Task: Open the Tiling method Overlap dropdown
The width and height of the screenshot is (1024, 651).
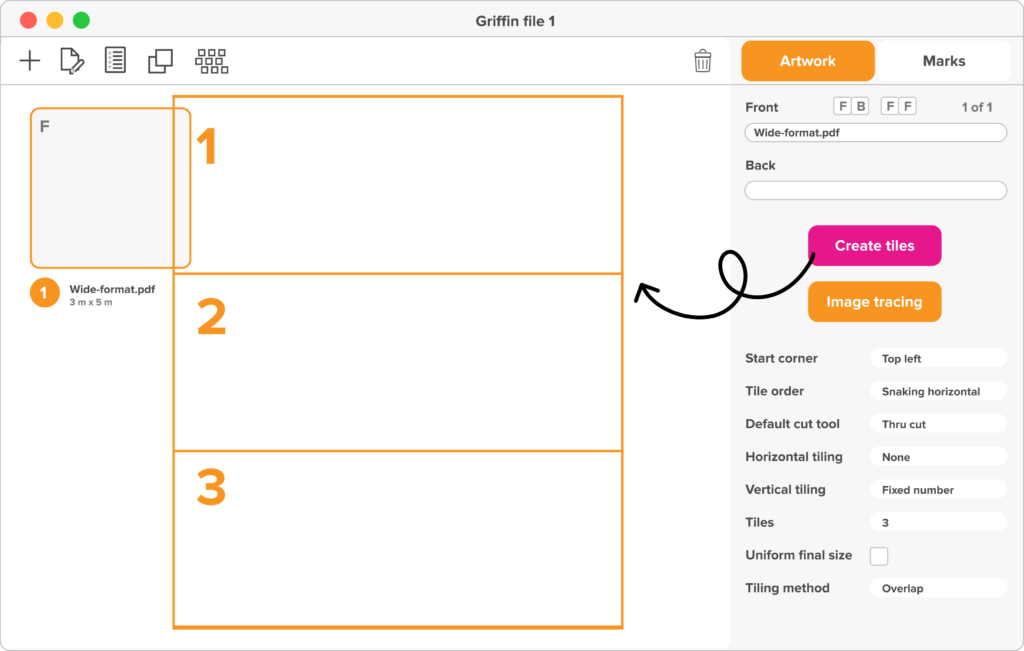Action: pyautogui.click(x=938, y=588)
